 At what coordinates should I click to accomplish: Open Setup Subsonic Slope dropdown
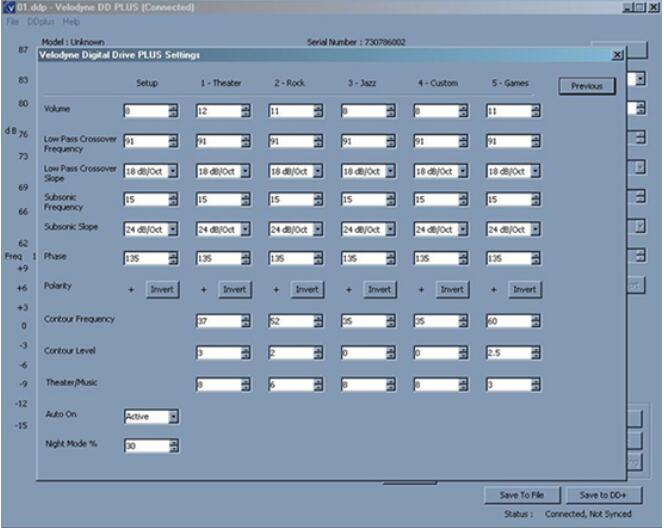click(x=173, y=229)
